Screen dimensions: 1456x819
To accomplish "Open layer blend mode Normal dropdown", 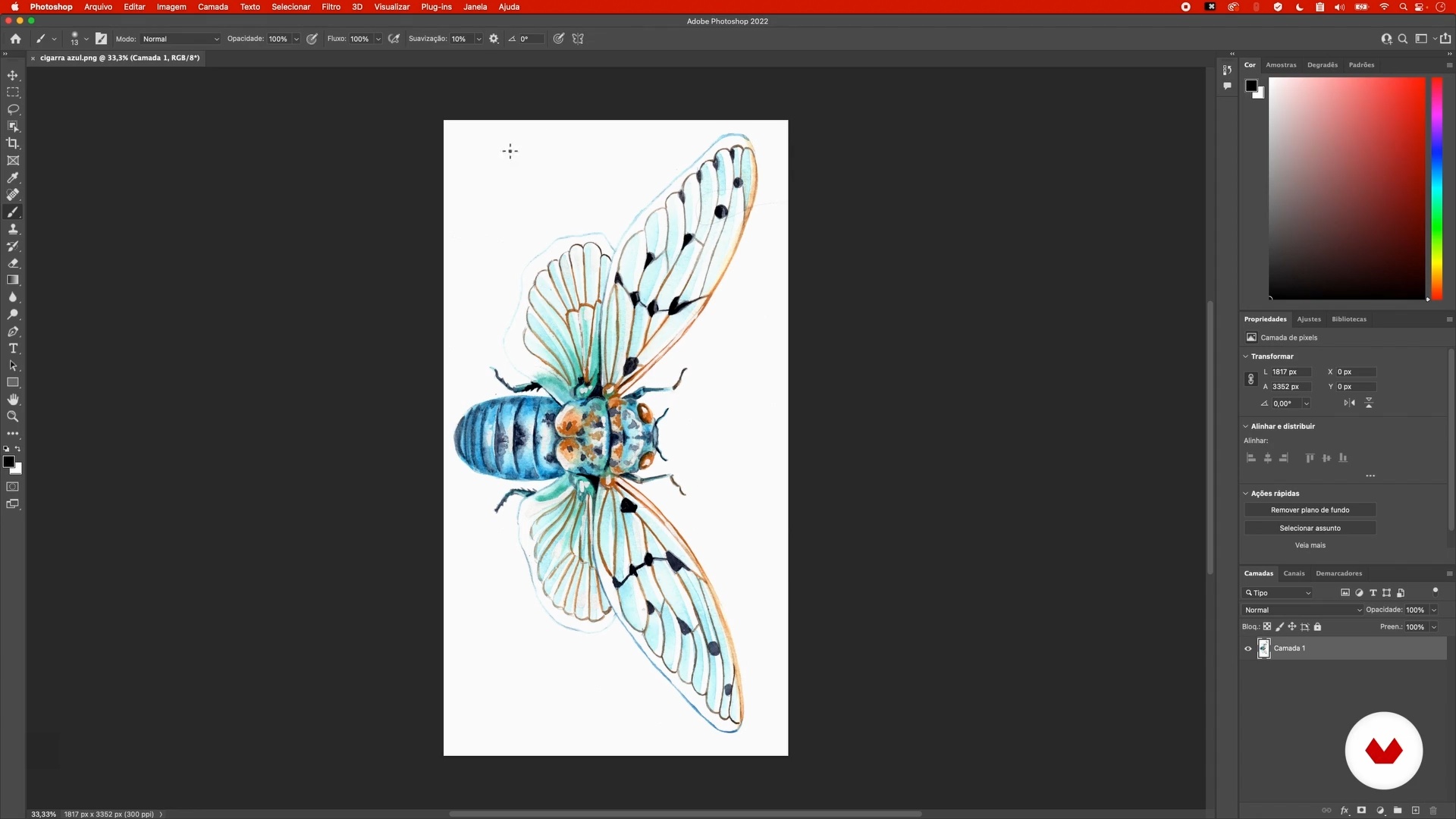I will pyautogui.click(x=1303, y=610).
